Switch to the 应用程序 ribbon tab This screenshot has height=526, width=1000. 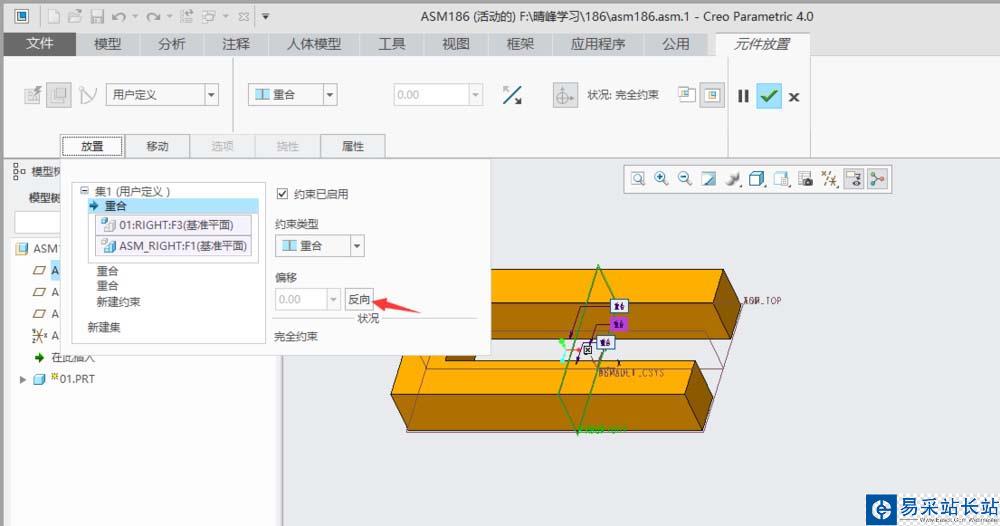(x=598, y=43)
